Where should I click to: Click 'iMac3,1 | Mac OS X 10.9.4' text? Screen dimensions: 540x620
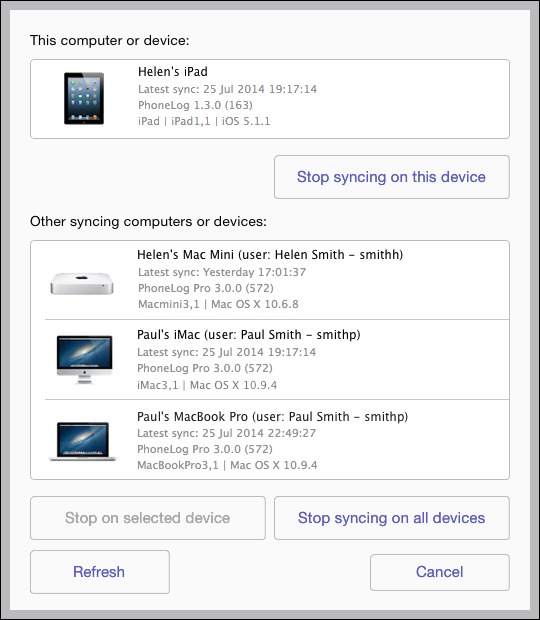207,385
